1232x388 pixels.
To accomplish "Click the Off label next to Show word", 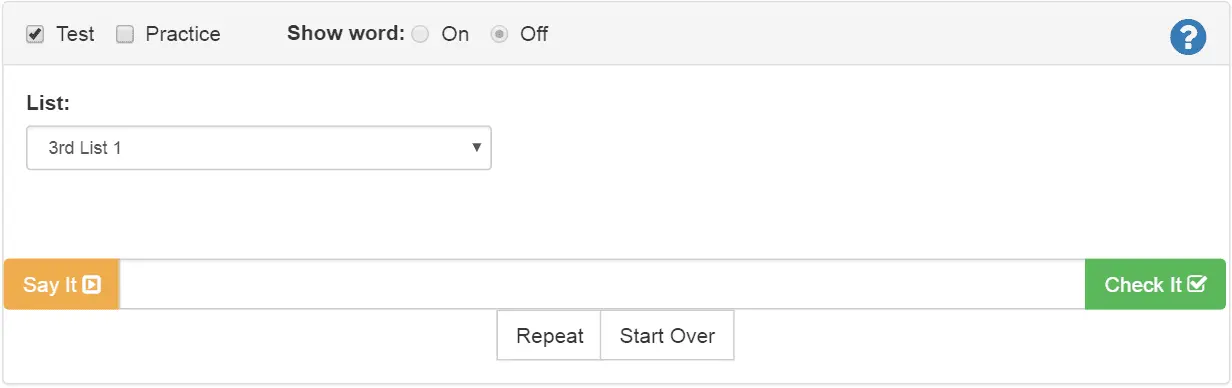I will [534, 35].
